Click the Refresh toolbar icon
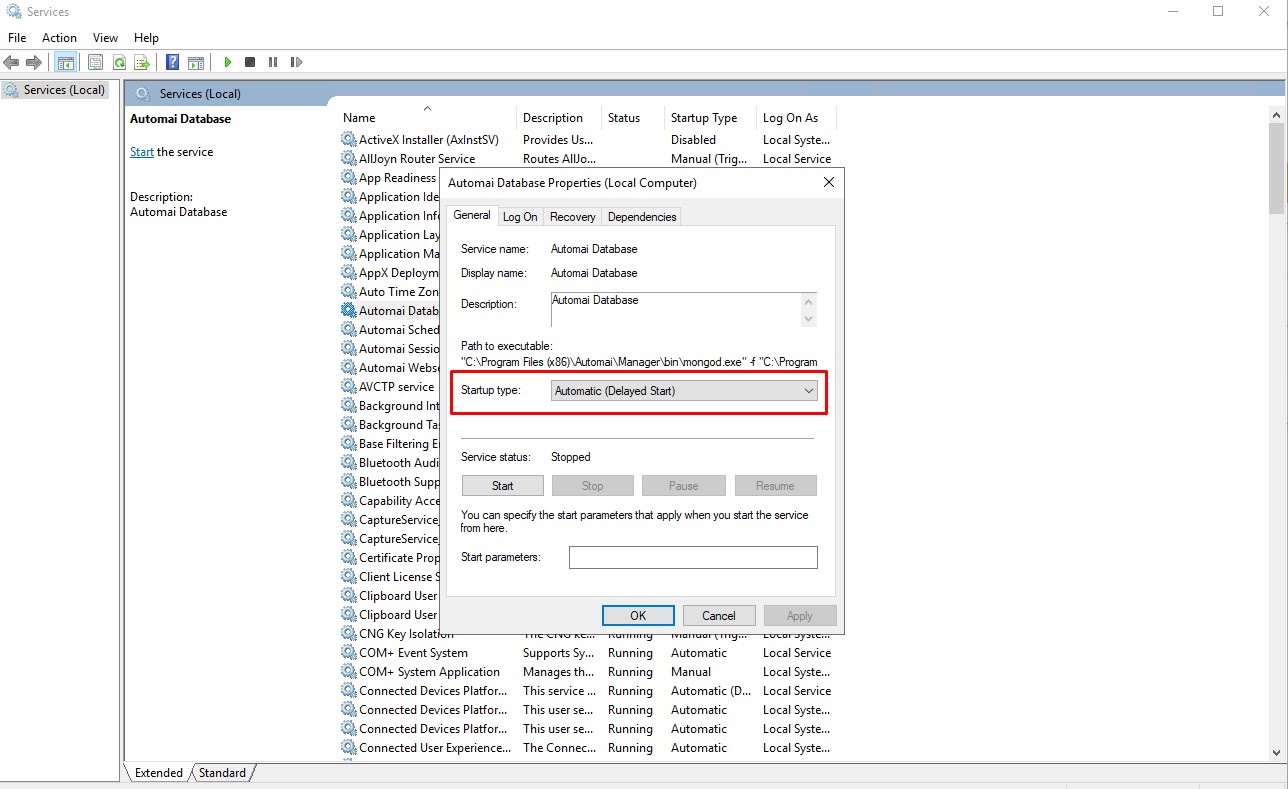Viewport: 1288px width, 789px height. 119,62
